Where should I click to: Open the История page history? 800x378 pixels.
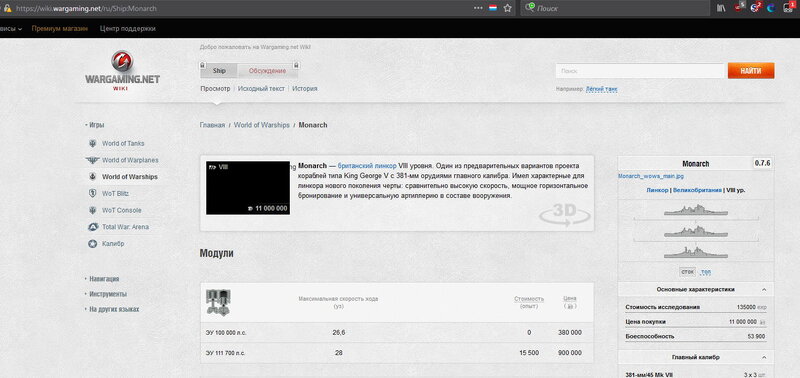coord(305,88)
